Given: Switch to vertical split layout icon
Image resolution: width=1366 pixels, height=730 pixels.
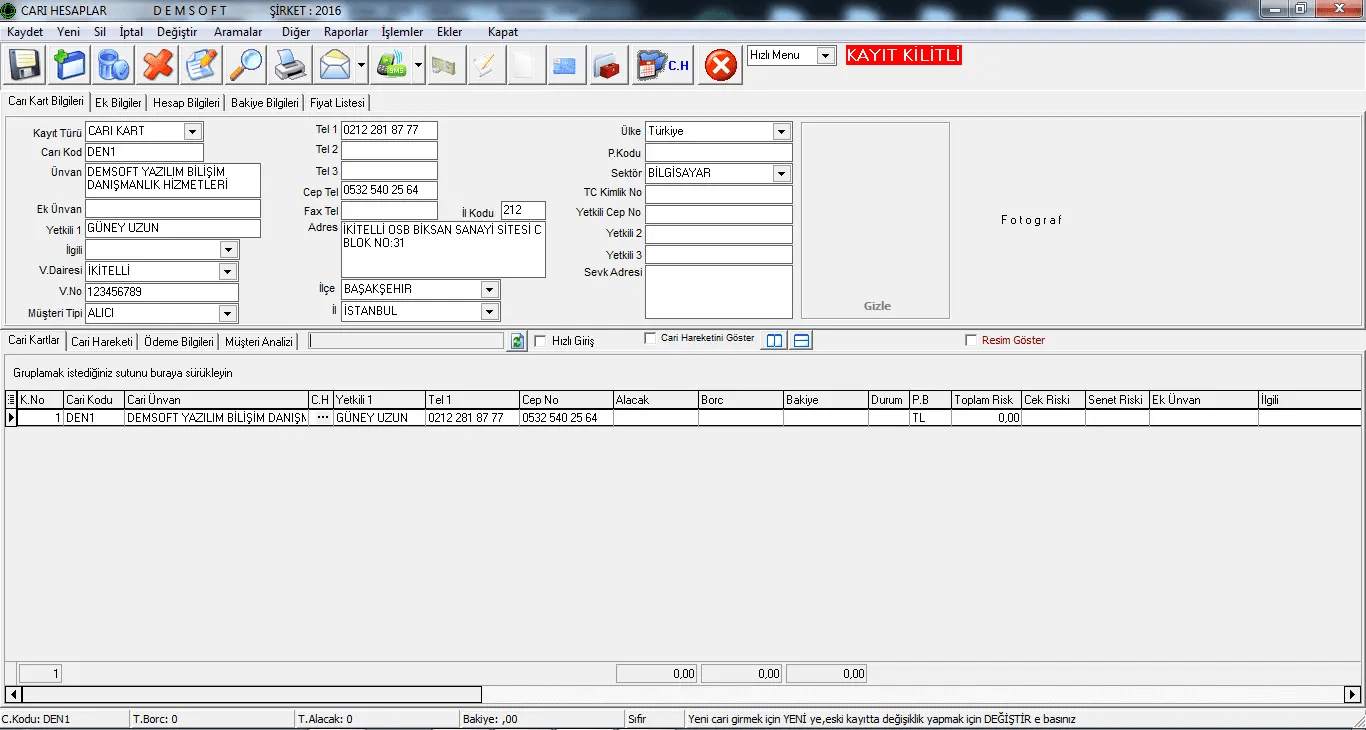Looking at the screenshot, I should click(774, 341).
